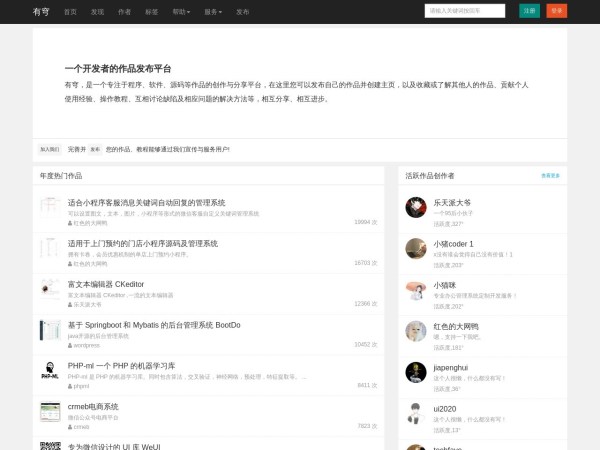This screenshot has height=450, width=600.
Task: Go to 首页 in the top navigation
Action: pos(70,12)
